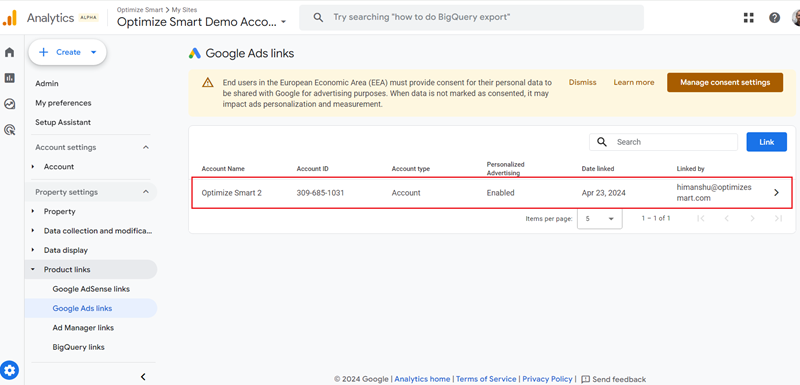Open the account selector Optimize Smart Demo
The width and height of the screenshot is (800, 385).
tap(202, 22)
